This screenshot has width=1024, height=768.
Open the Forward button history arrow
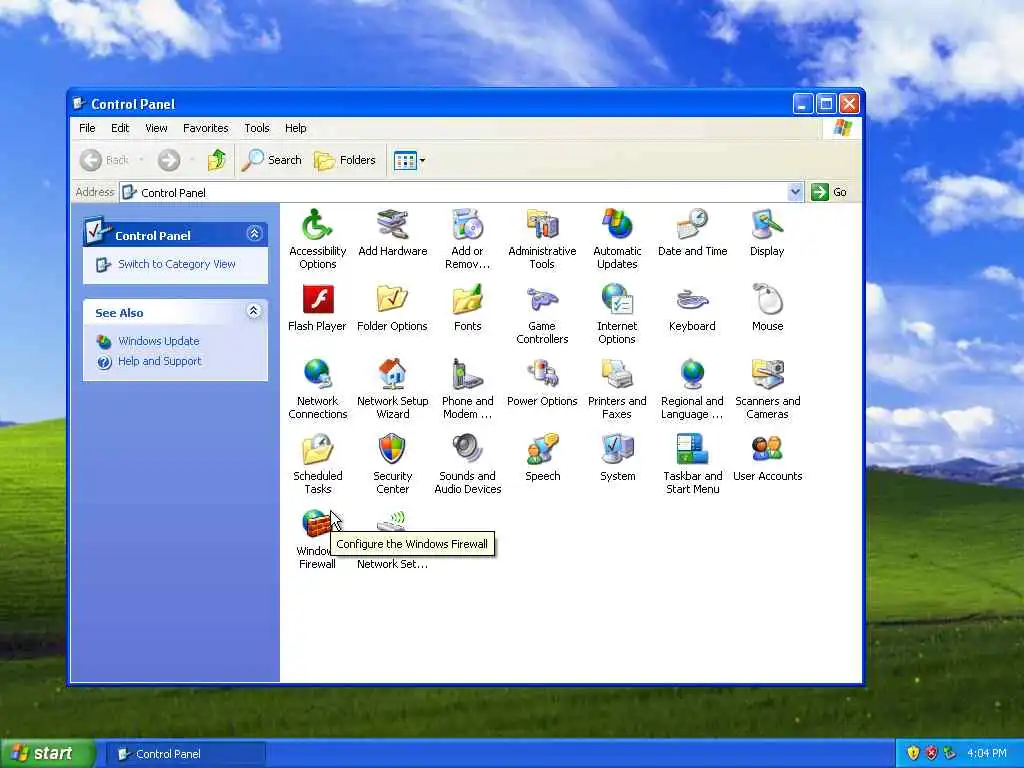click(x=192, y=160)
